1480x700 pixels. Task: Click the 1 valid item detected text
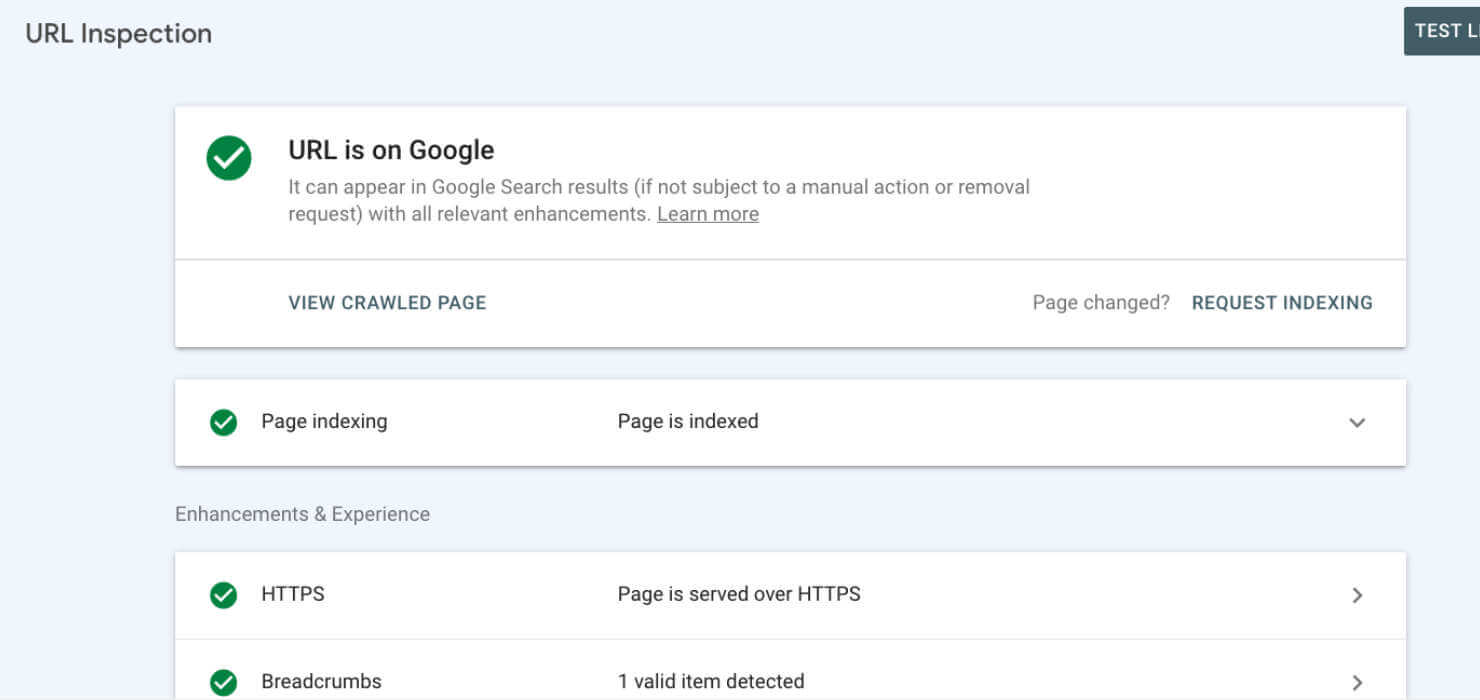711,682
